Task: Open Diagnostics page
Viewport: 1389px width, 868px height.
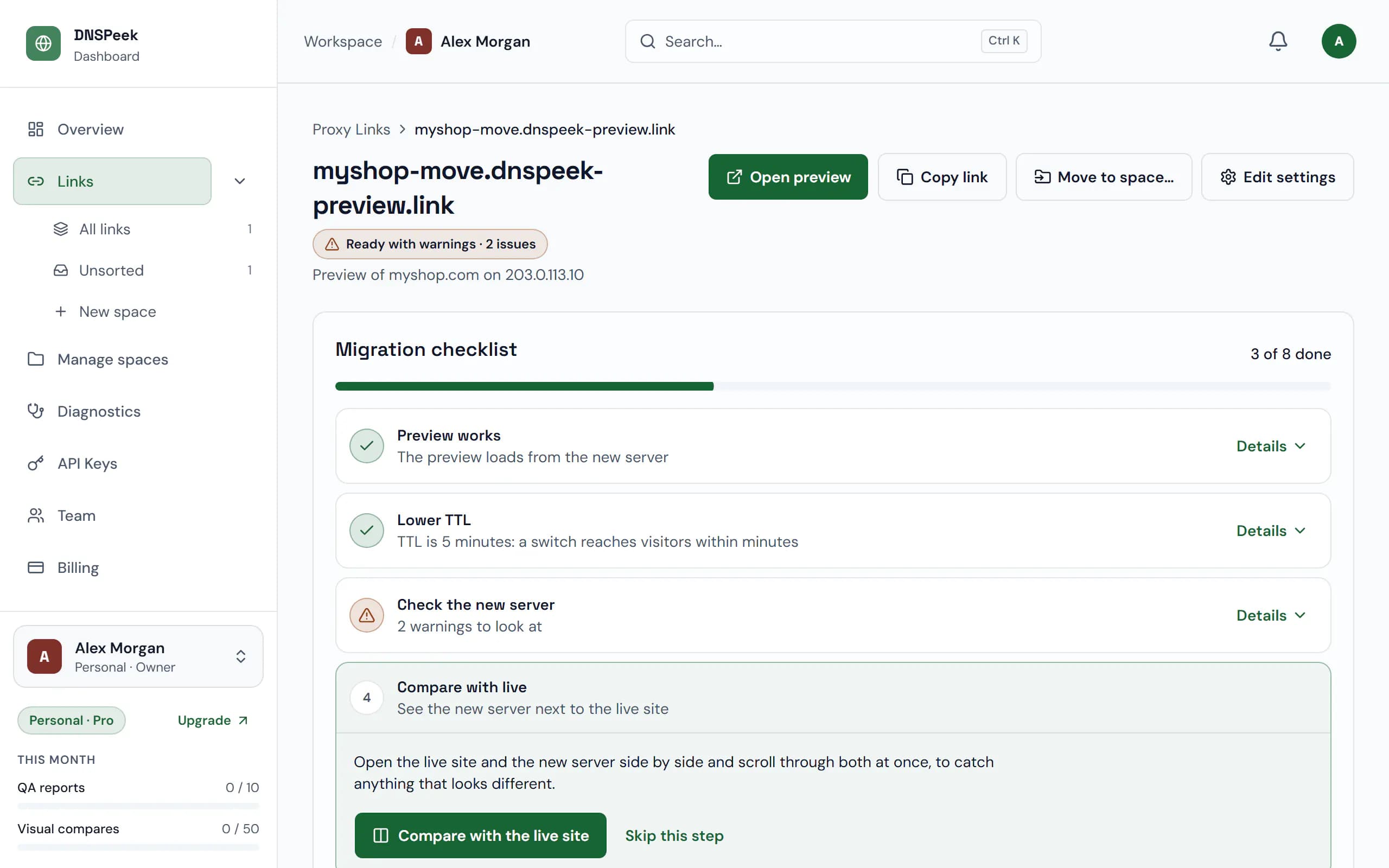Action: pyautogui.click(x=138, y=412)
